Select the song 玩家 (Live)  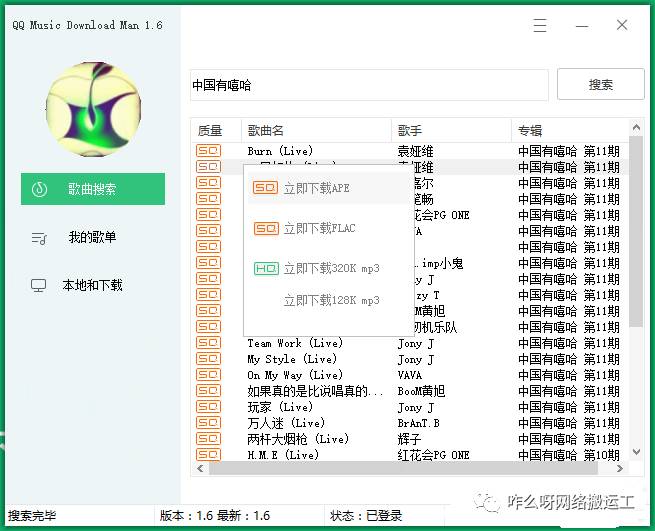(280, 407)
